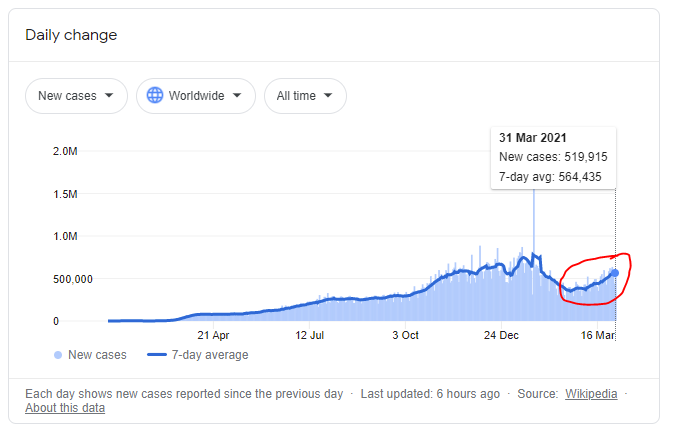Open the About this data link

point(65,408)
